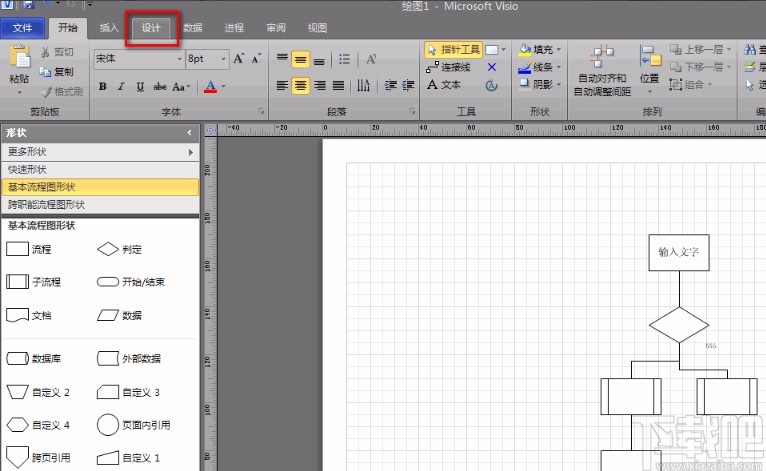Viewport: 766px width, 471px height.
Task: Click decrease indent icon
Action: 390,86
